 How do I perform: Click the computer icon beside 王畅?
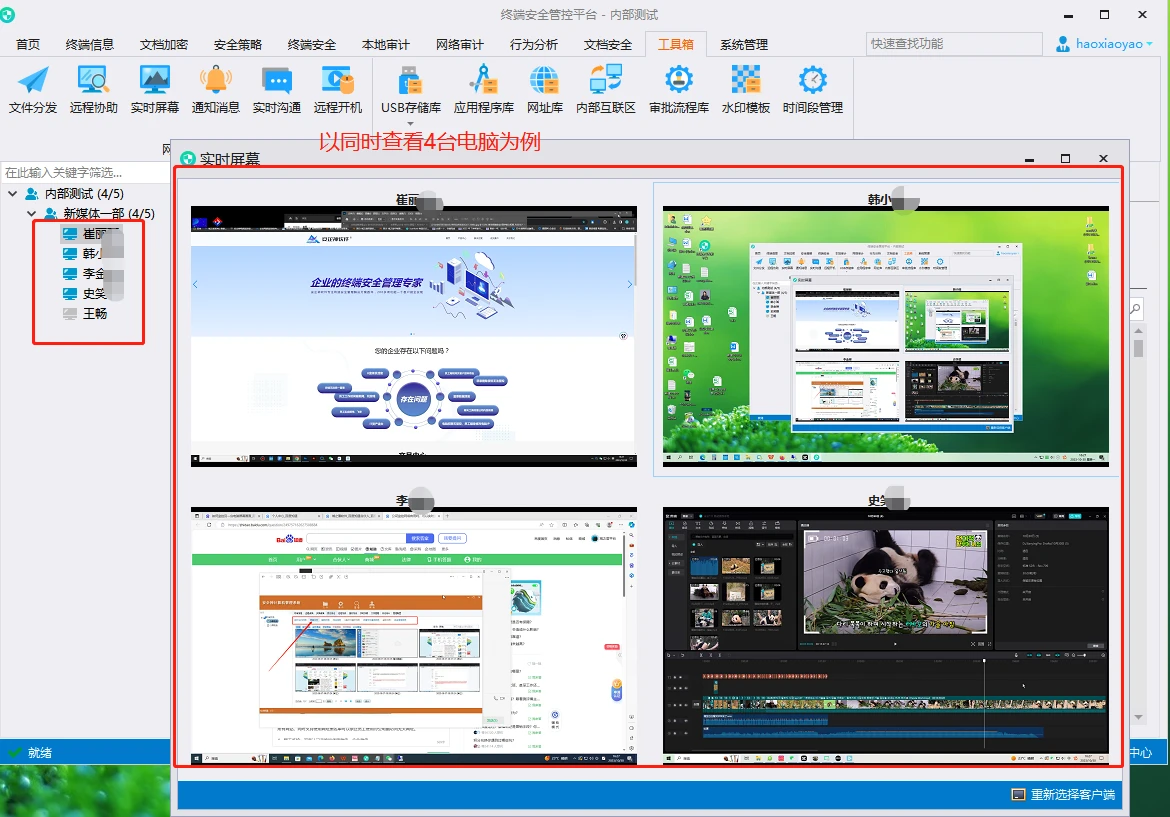(x=70, y=313)
